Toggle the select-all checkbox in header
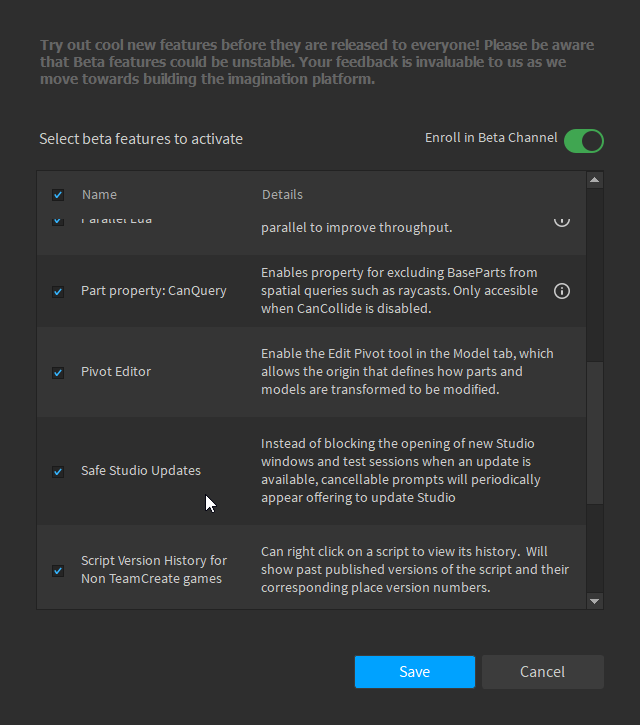 coord(58,195)
